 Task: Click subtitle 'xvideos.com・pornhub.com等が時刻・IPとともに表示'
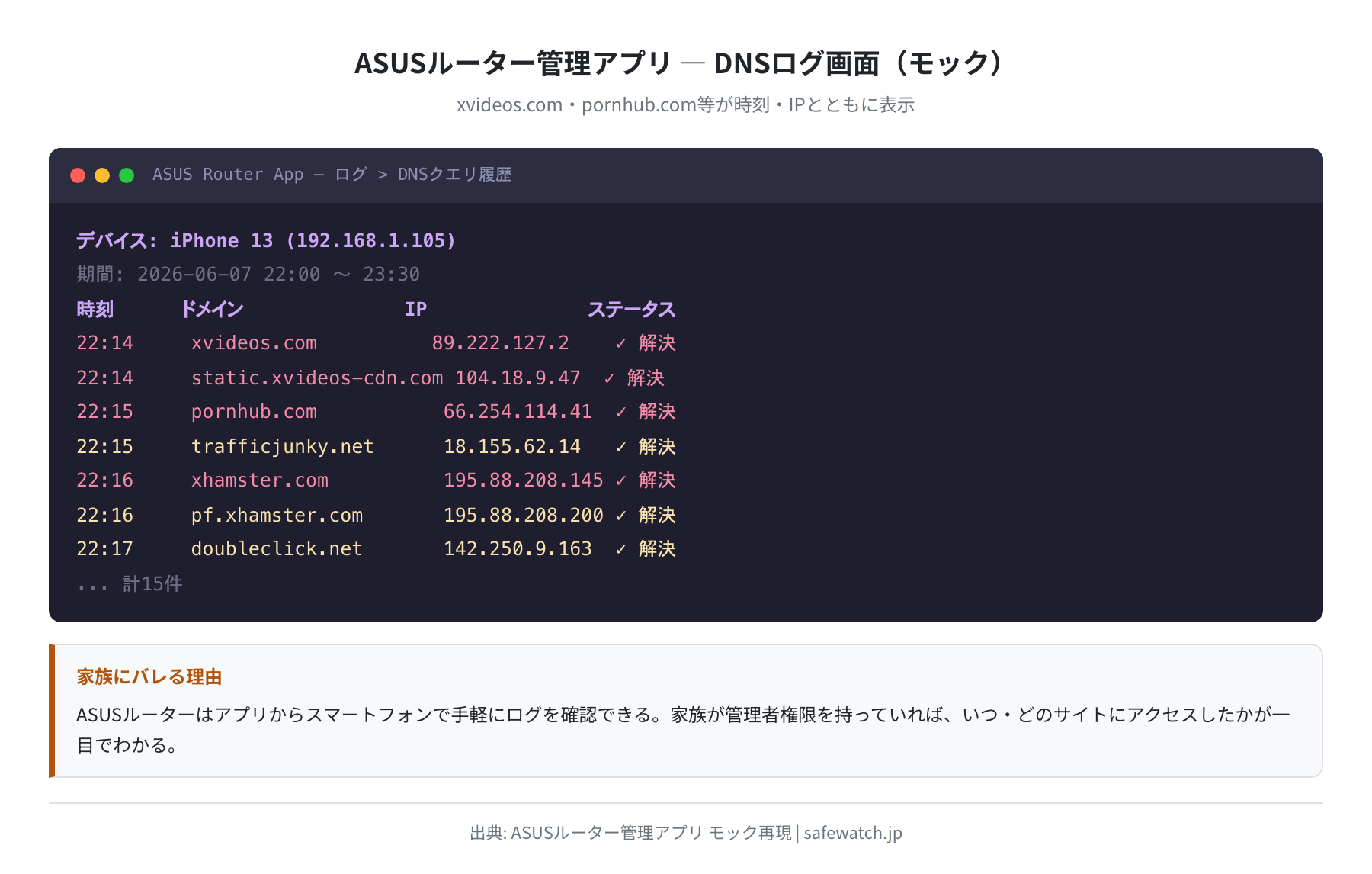tap(685, 104)
